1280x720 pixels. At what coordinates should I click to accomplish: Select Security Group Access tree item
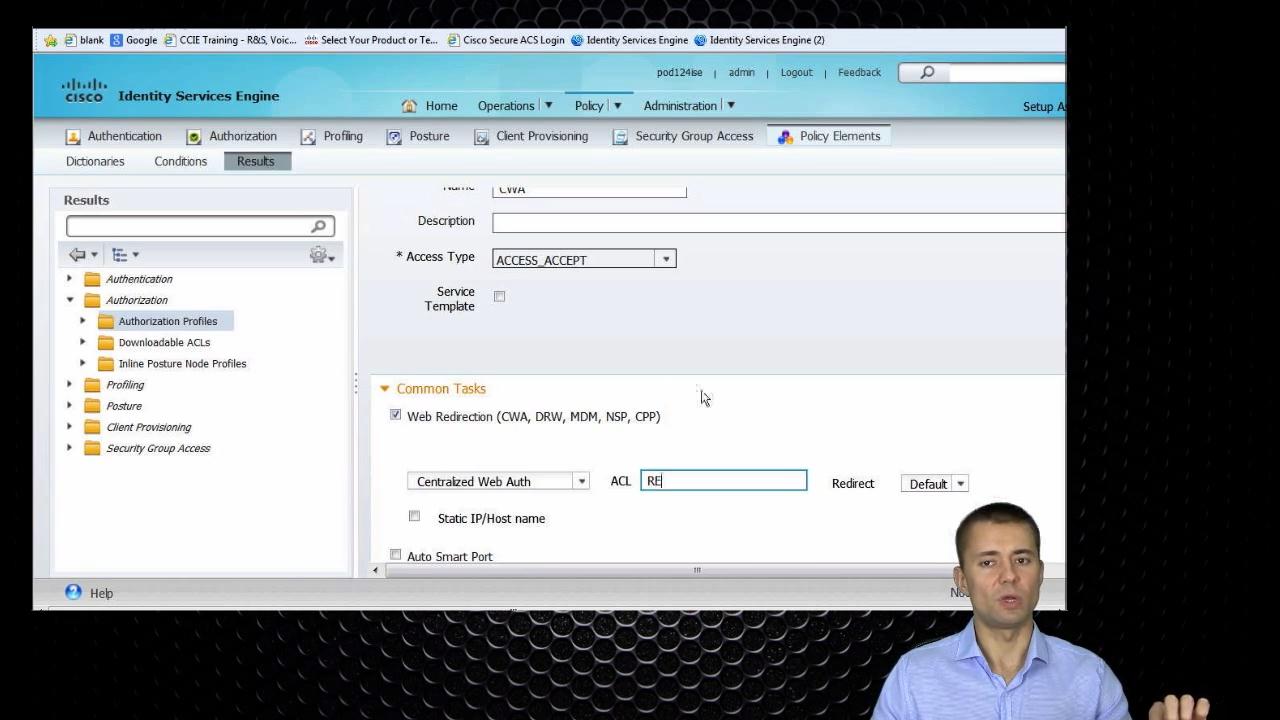point(158,448)
